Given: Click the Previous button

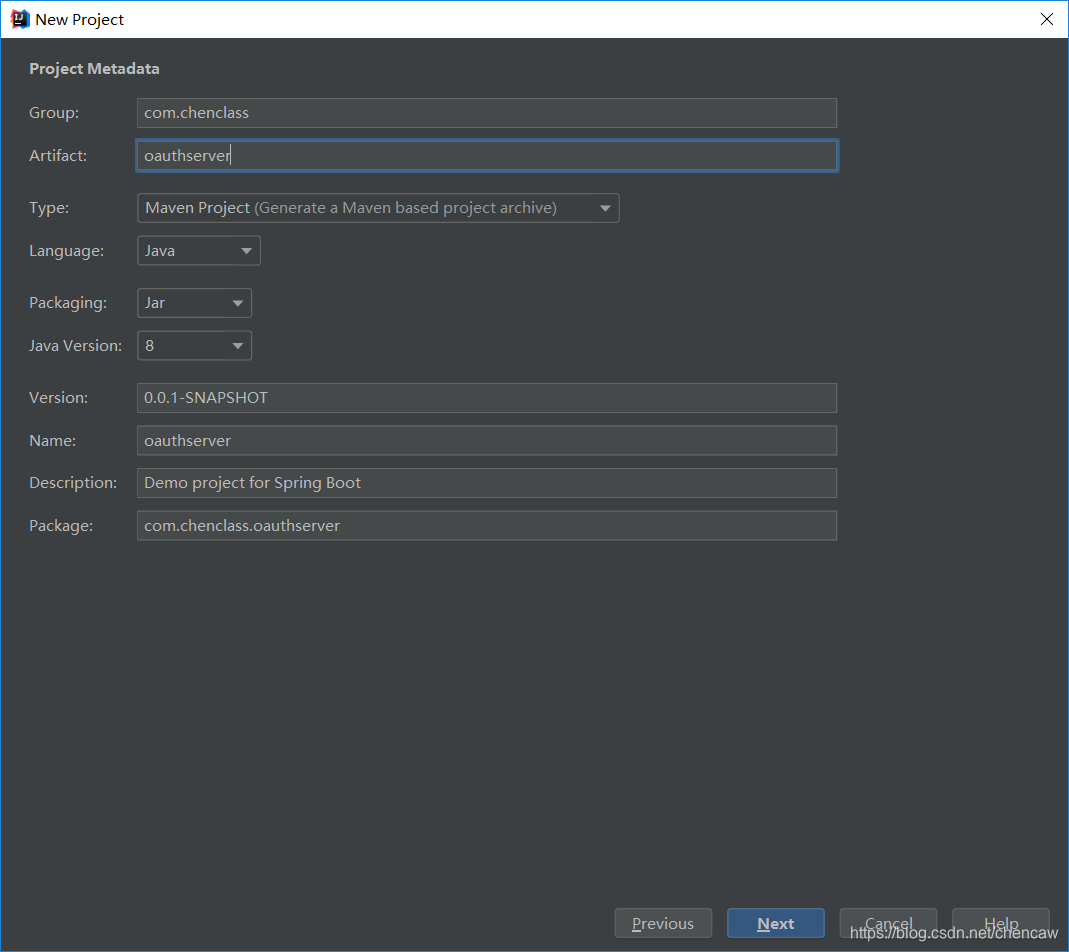Looking at the screenshot, I should (x=663, y=923).
